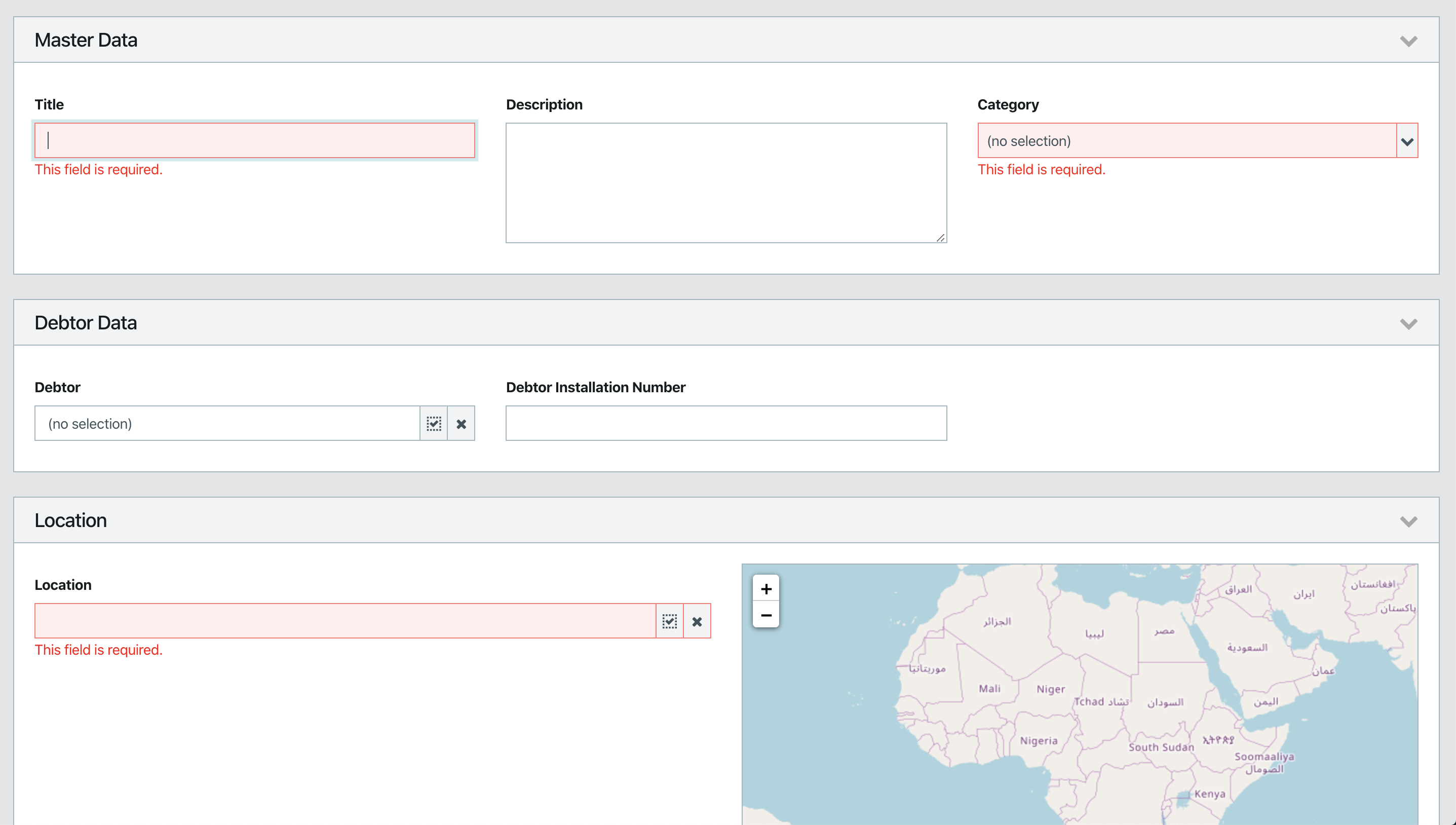Clear the Location field with the X icon

(x=697, y=621)
